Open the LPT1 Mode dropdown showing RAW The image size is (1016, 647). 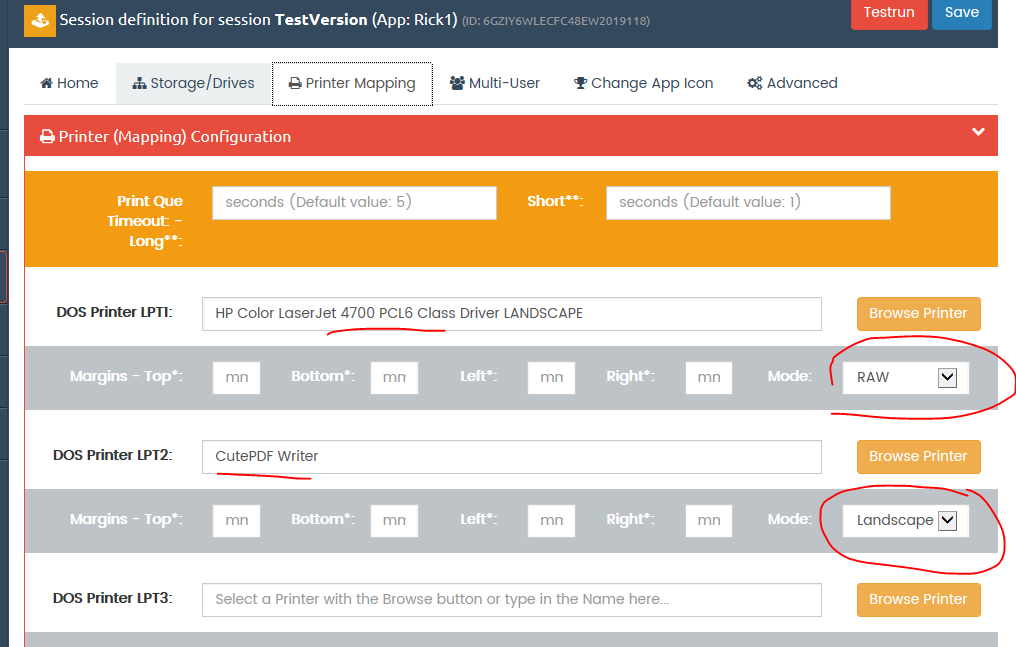[906, 378]
